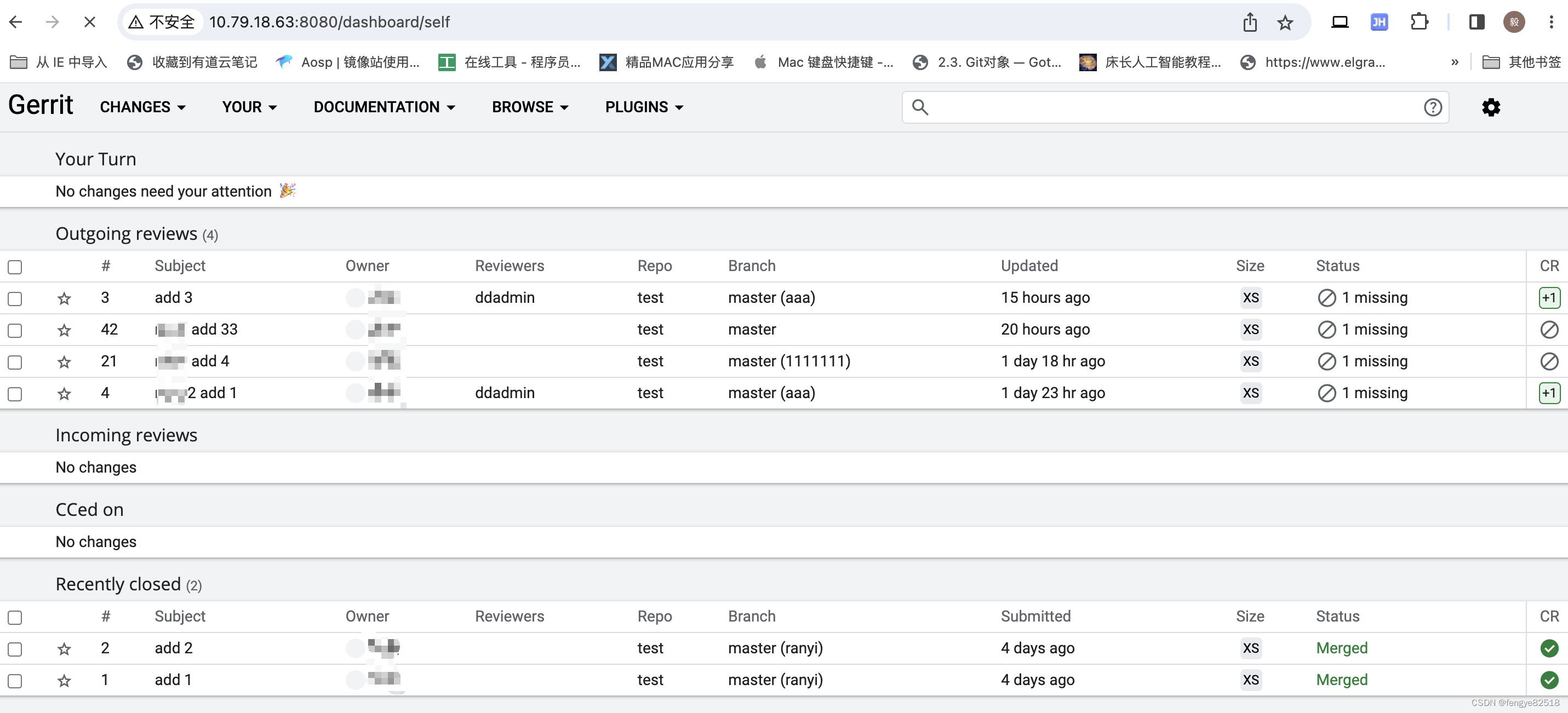
Task: Tick the checkbox for merged change 2
Action: (15, 648)
